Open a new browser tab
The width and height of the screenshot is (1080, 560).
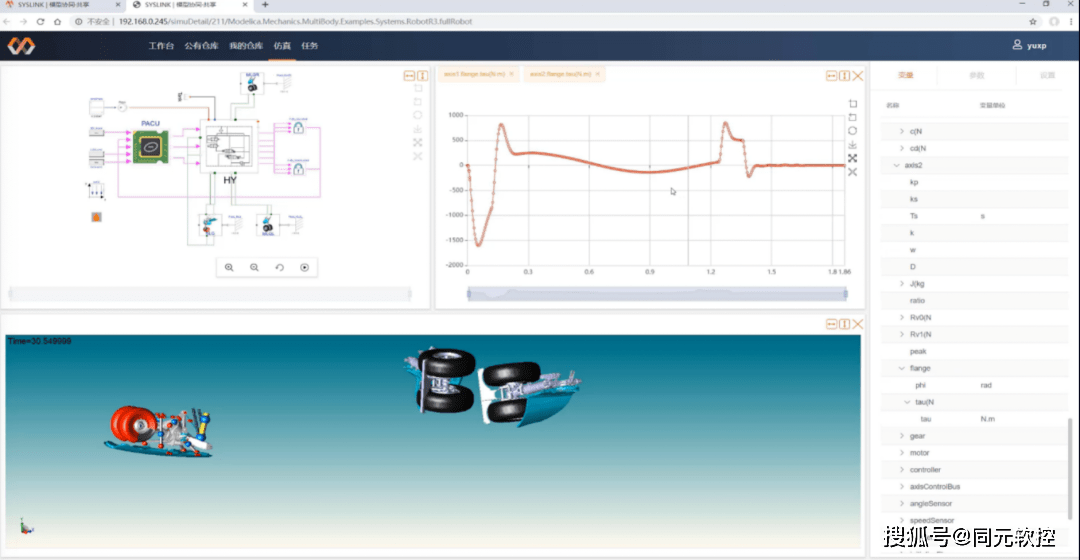tap(265, 5)
